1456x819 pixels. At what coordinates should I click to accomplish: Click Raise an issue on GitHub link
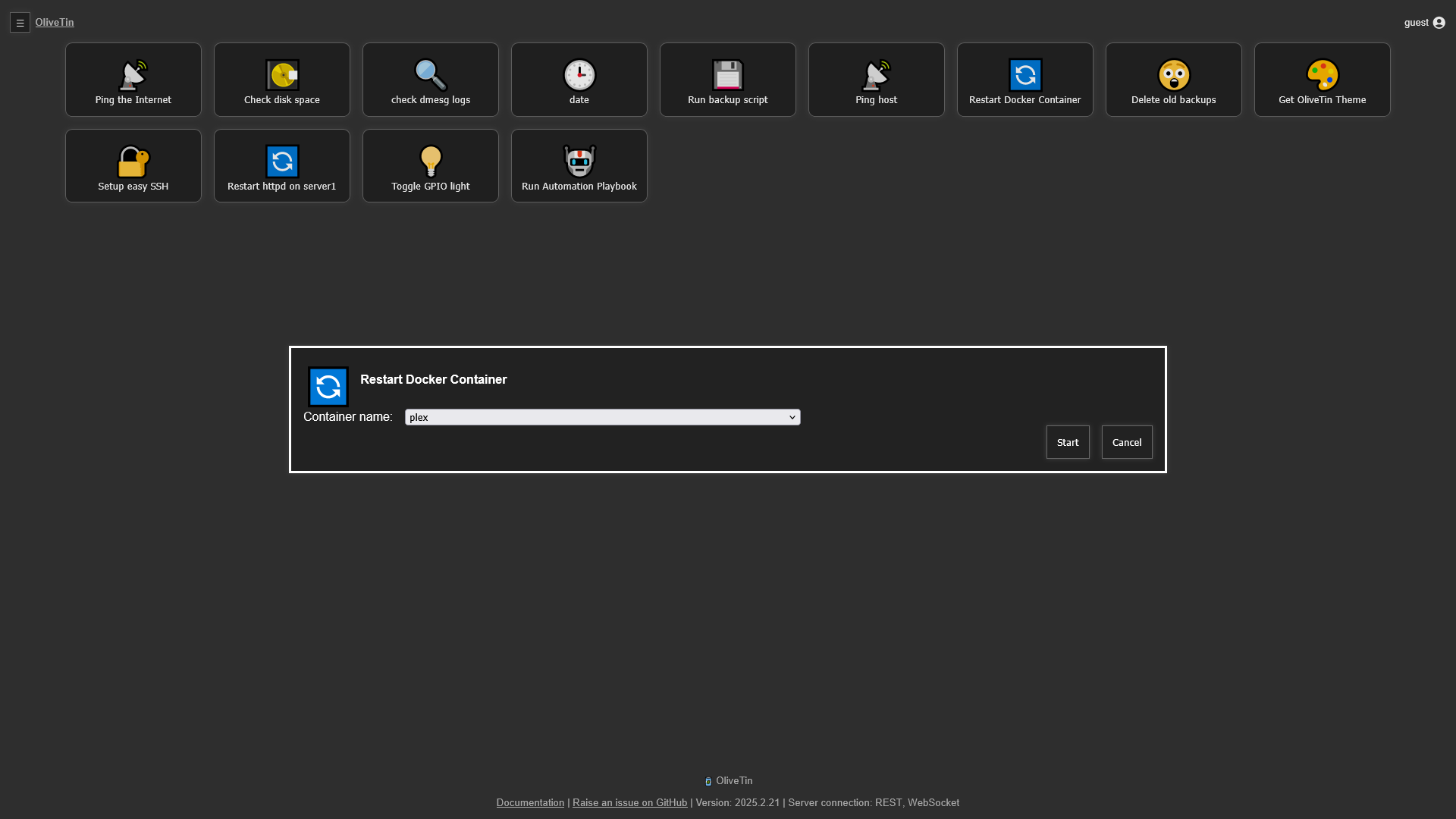[629, 802]
